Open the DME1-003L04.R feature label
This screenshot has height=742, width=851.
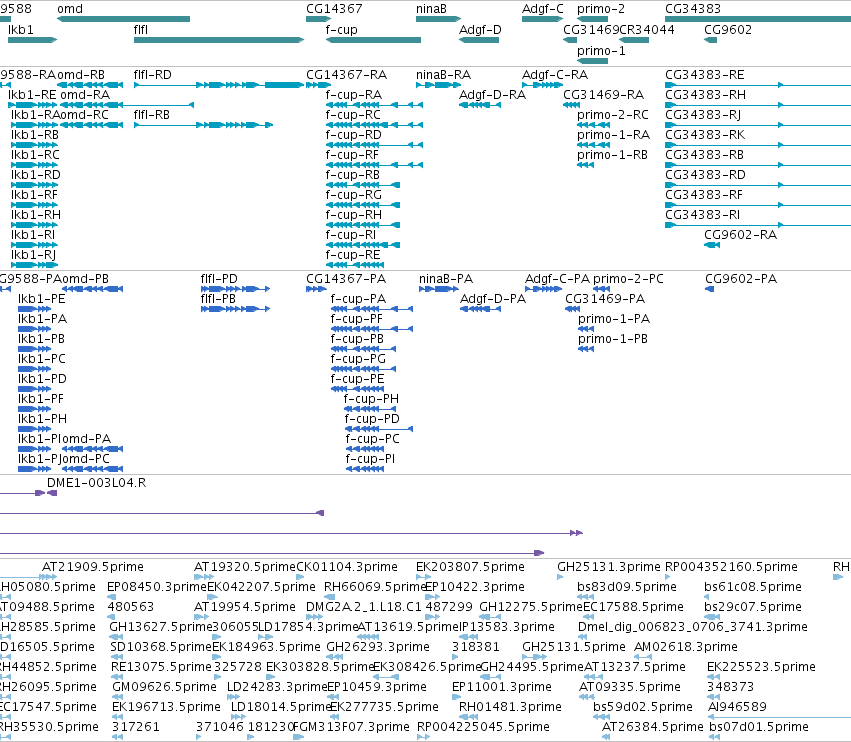[97, 483]
